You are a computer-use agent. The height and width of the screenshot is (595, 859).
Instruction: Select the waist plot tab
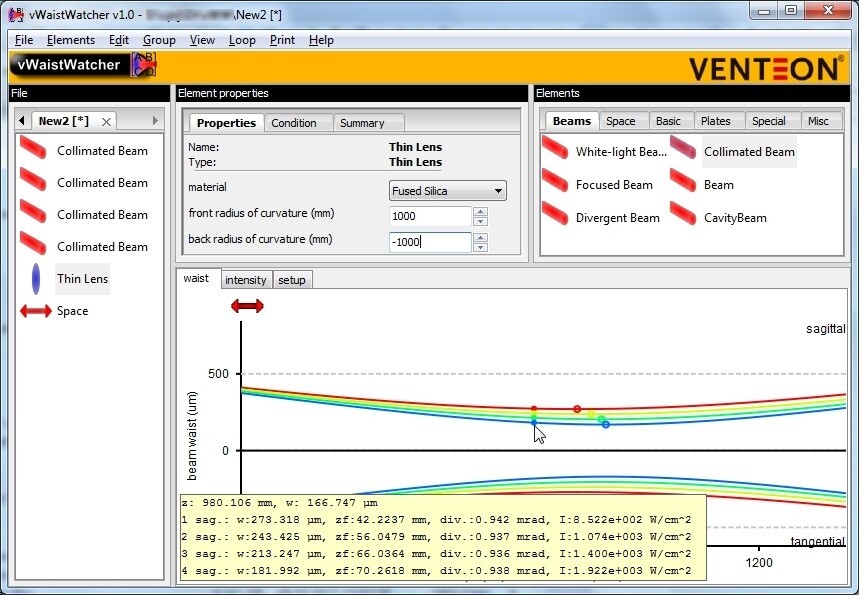(x=196, y=278)
